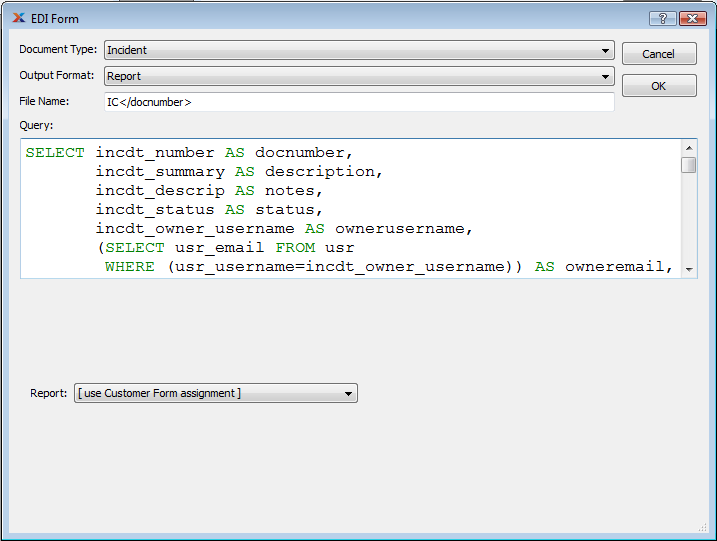This screenshot has height=541, width=717.
Task: Click the Document Type label
Action: 58,49
